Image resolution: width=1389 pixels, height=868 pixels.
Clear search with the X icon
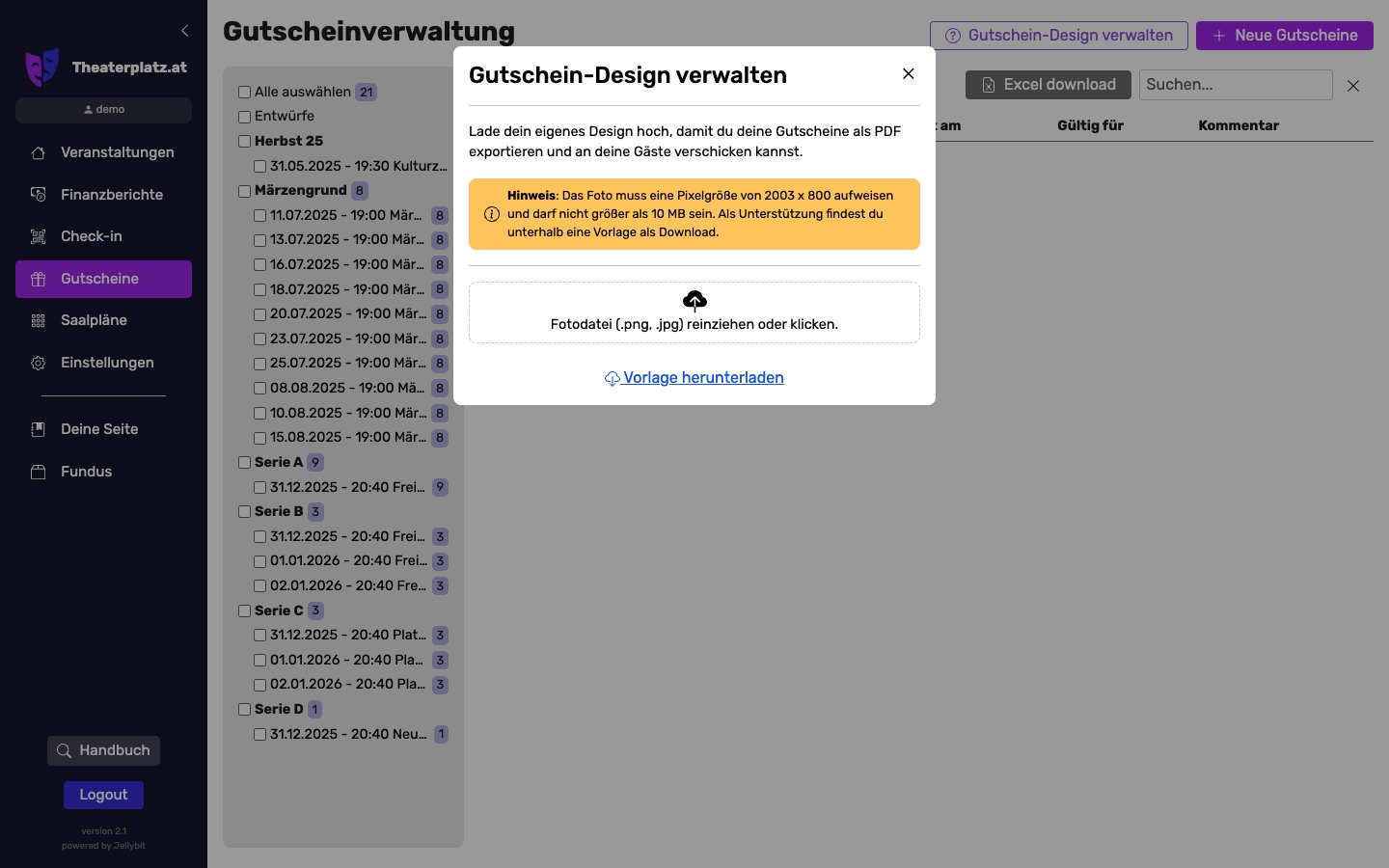click(x=1353, y=86)
